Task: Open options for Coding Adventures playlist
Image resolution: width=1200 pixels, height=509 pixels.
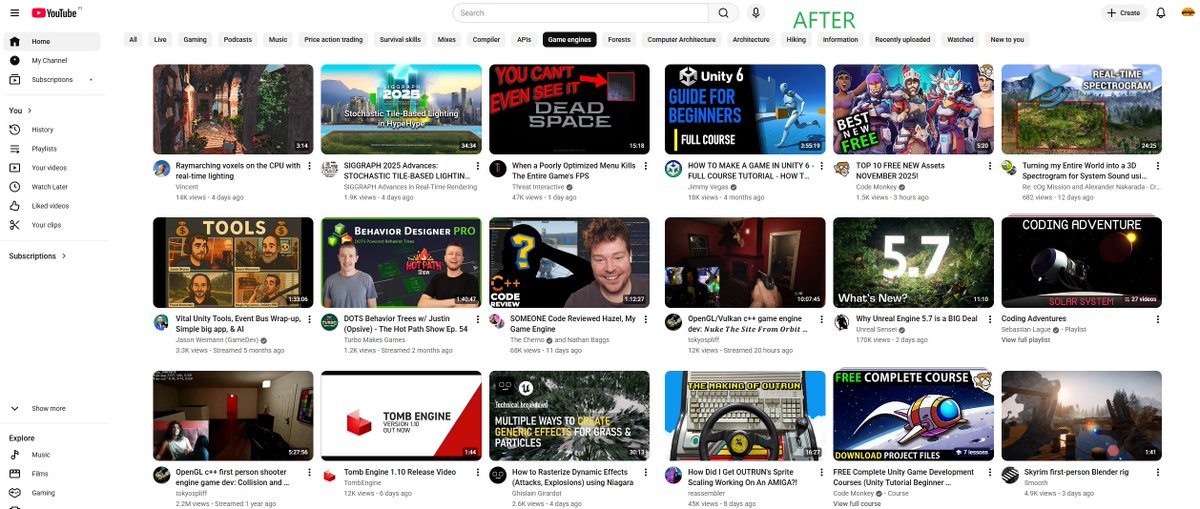Action: pos(1157,319)
